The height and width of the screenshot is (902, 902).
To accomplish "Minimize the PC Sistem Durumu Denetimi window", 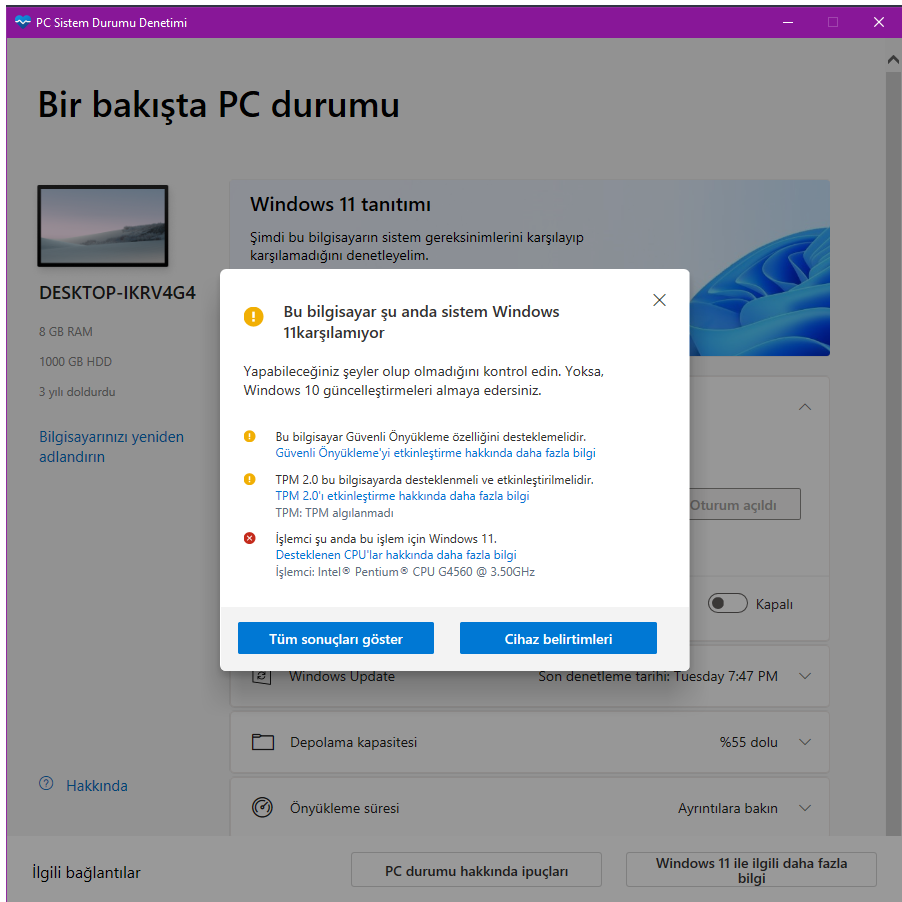I will (788, 22).
